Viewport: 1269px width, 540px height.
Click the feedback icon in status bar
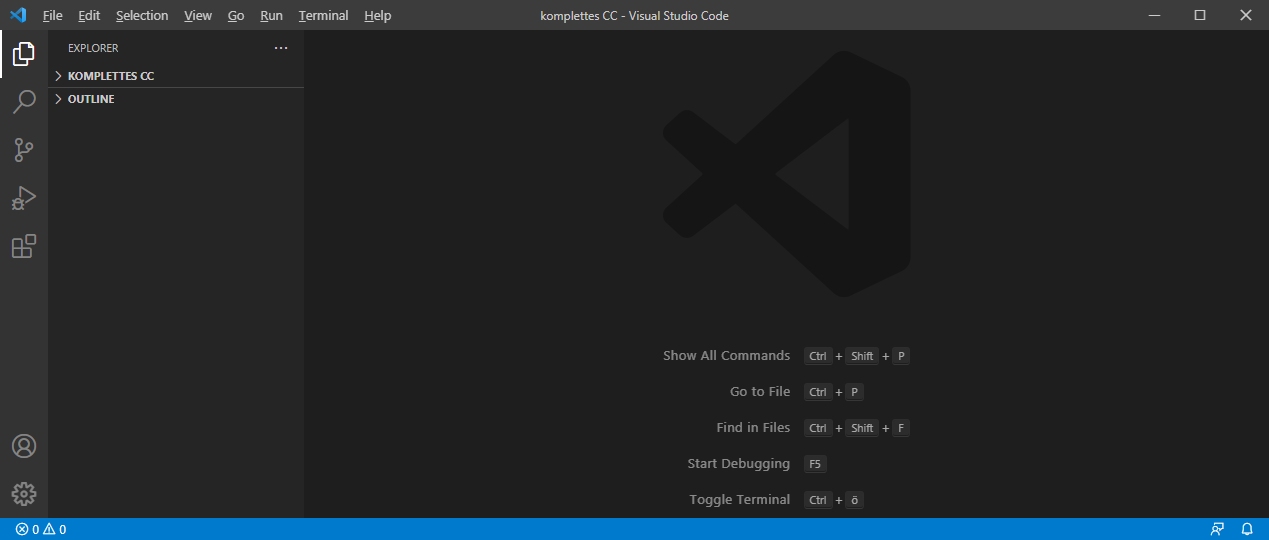pos(1217,529)
